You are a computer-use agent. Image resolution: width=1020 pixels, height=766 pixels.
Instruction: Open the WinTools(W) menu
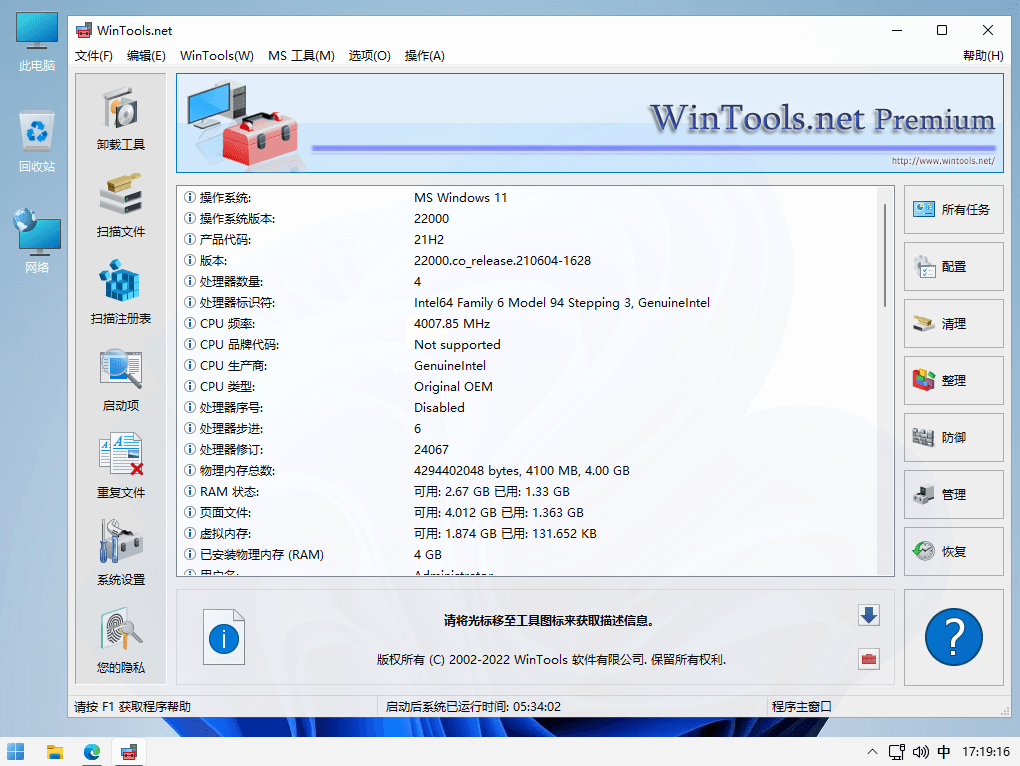click(x=217, y=56)
